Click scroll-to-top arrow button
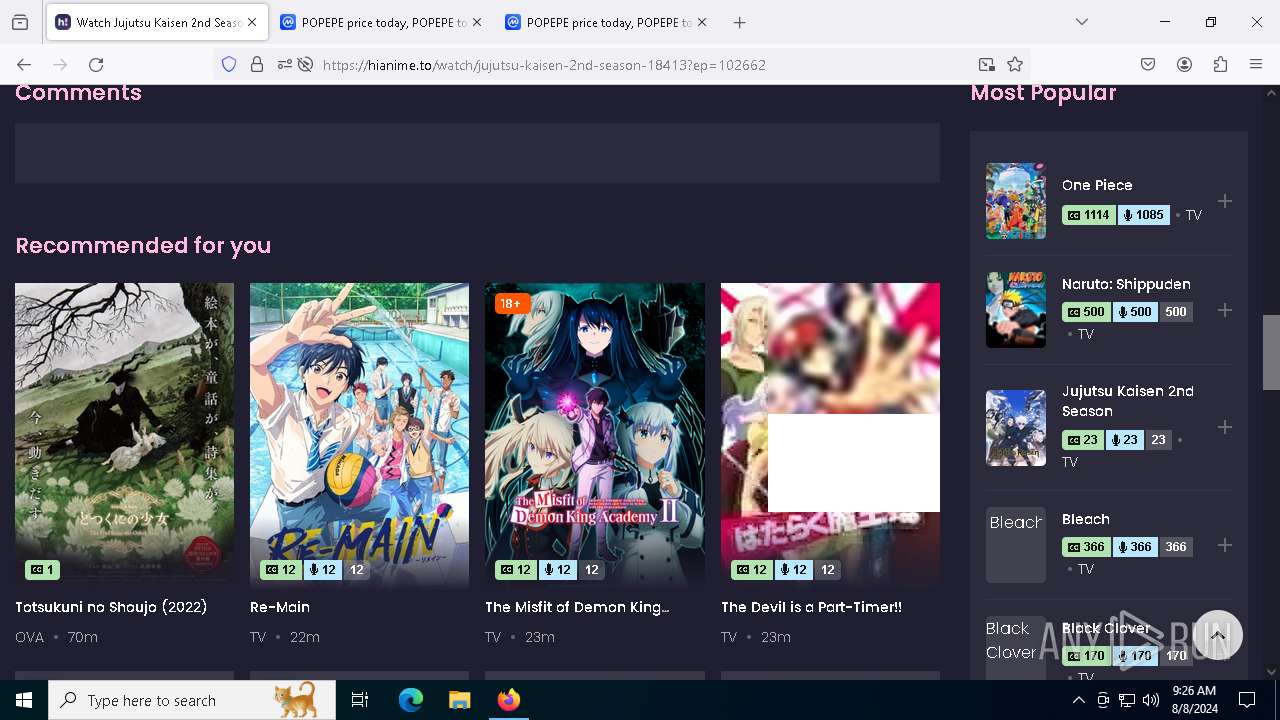Viewport: 1280px width, 720px height. tap(1217, 635)
